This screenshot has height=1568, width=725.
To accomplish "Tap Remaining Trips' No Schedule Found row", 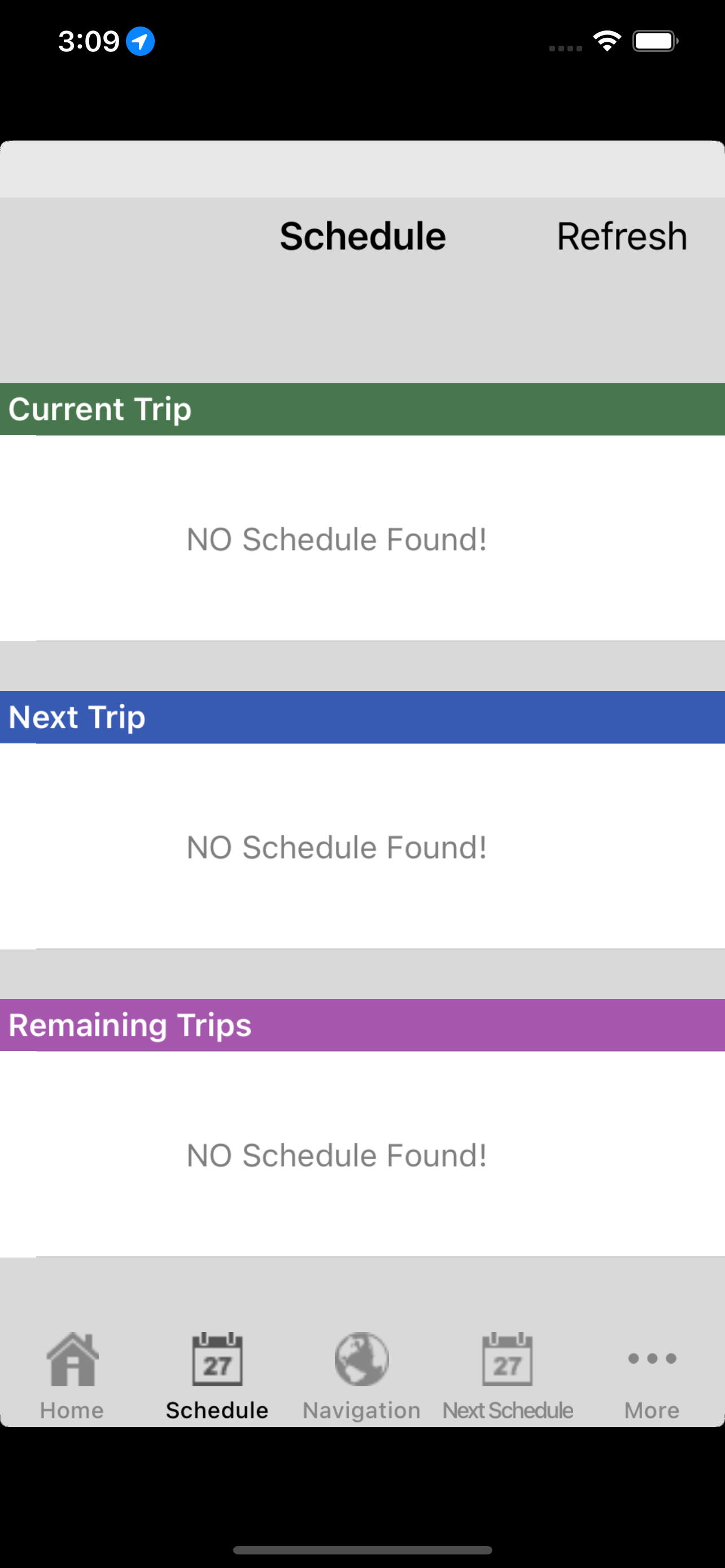I will tap(363, 1154).
